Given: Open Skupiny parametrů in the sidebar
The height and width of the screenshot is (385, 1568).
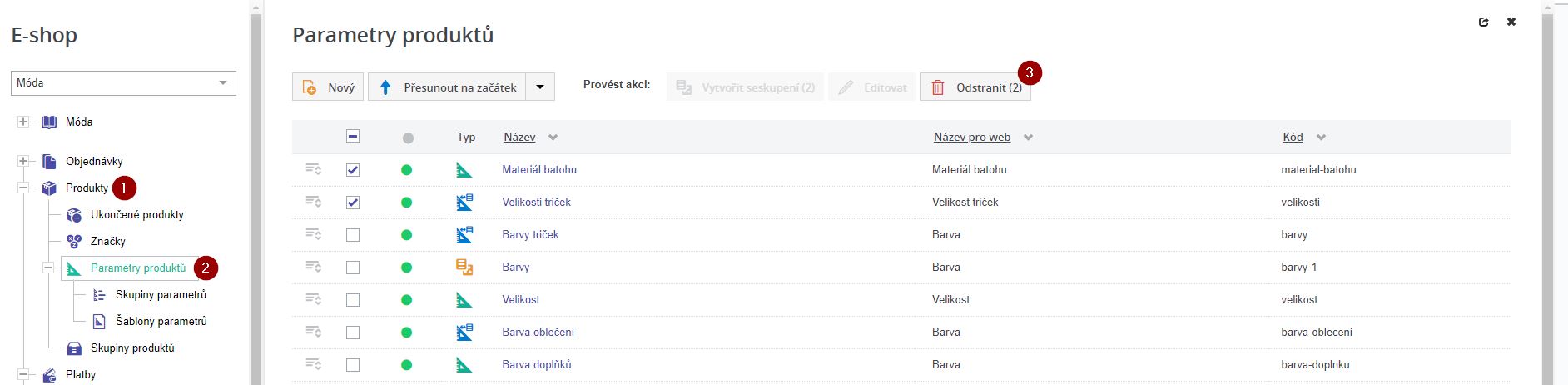Looking at the screenshot, I should click(161, 295).
